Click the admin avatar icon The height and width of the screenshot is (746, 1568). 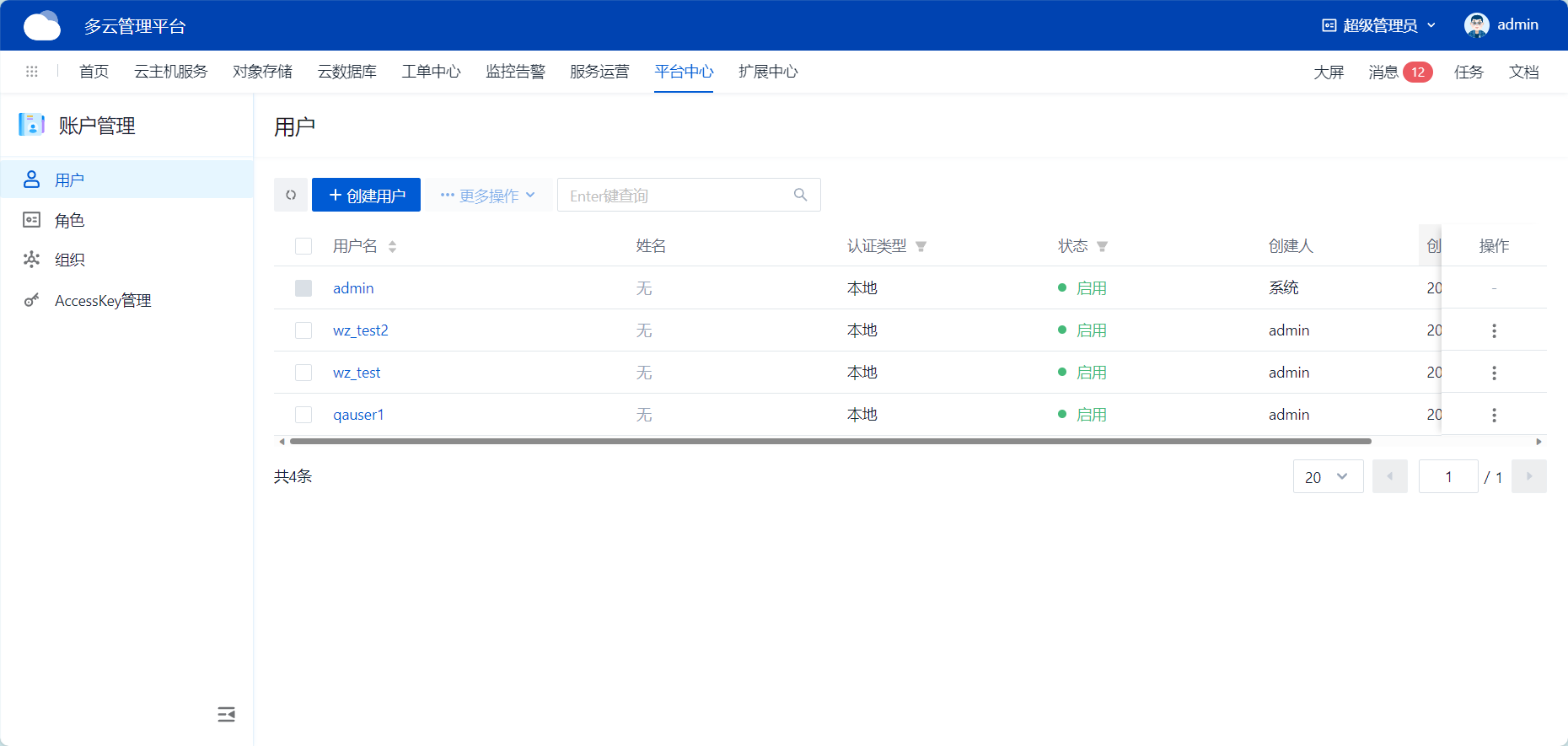[1476, 25]
